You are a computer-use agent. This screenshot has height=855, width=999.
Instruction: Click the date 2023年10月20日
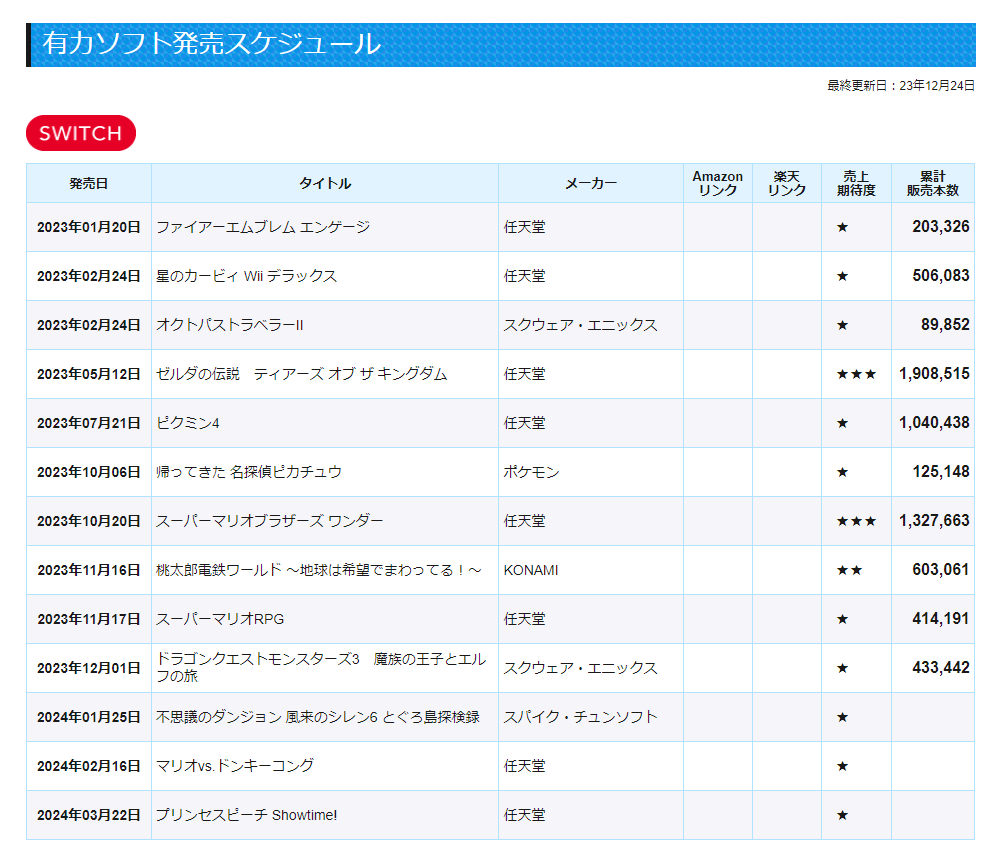pos(89,521)
